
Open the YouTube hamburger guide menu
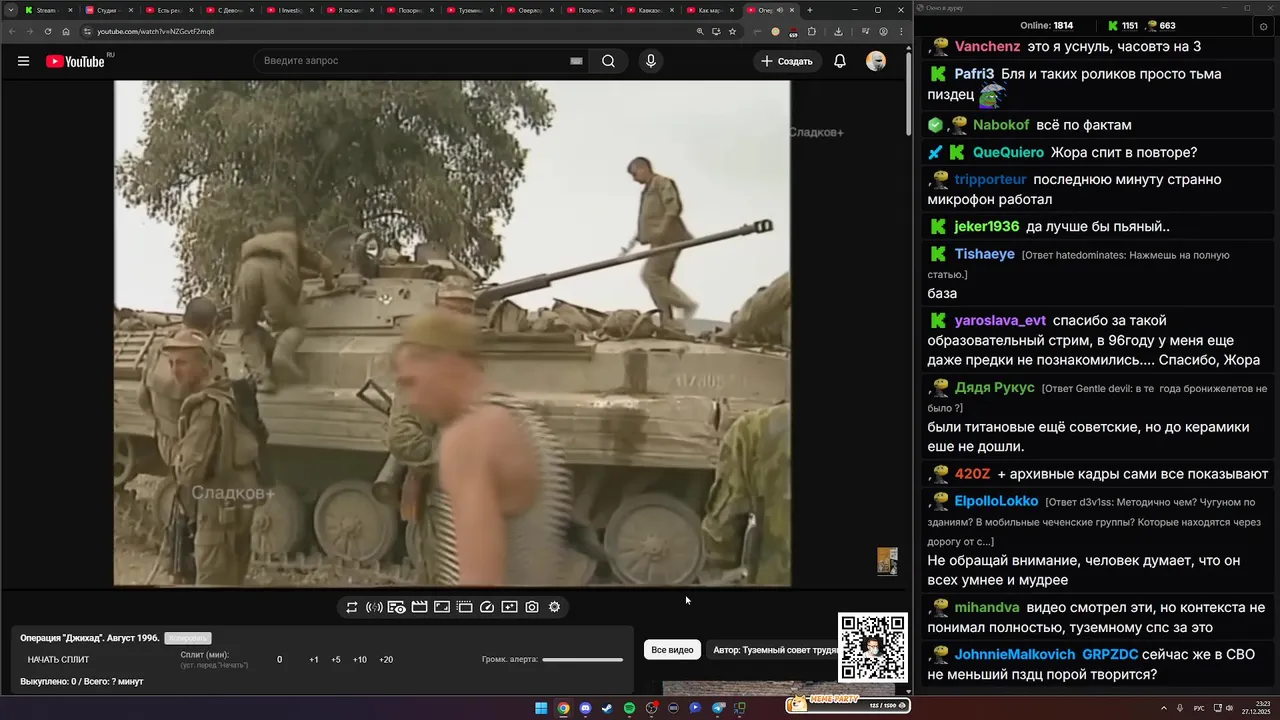point(23,61)
